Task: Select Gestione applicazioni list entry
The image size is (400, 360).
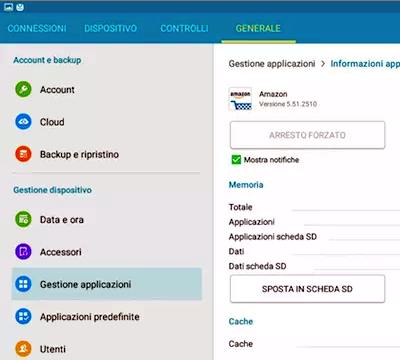Action: coord(107,284)
